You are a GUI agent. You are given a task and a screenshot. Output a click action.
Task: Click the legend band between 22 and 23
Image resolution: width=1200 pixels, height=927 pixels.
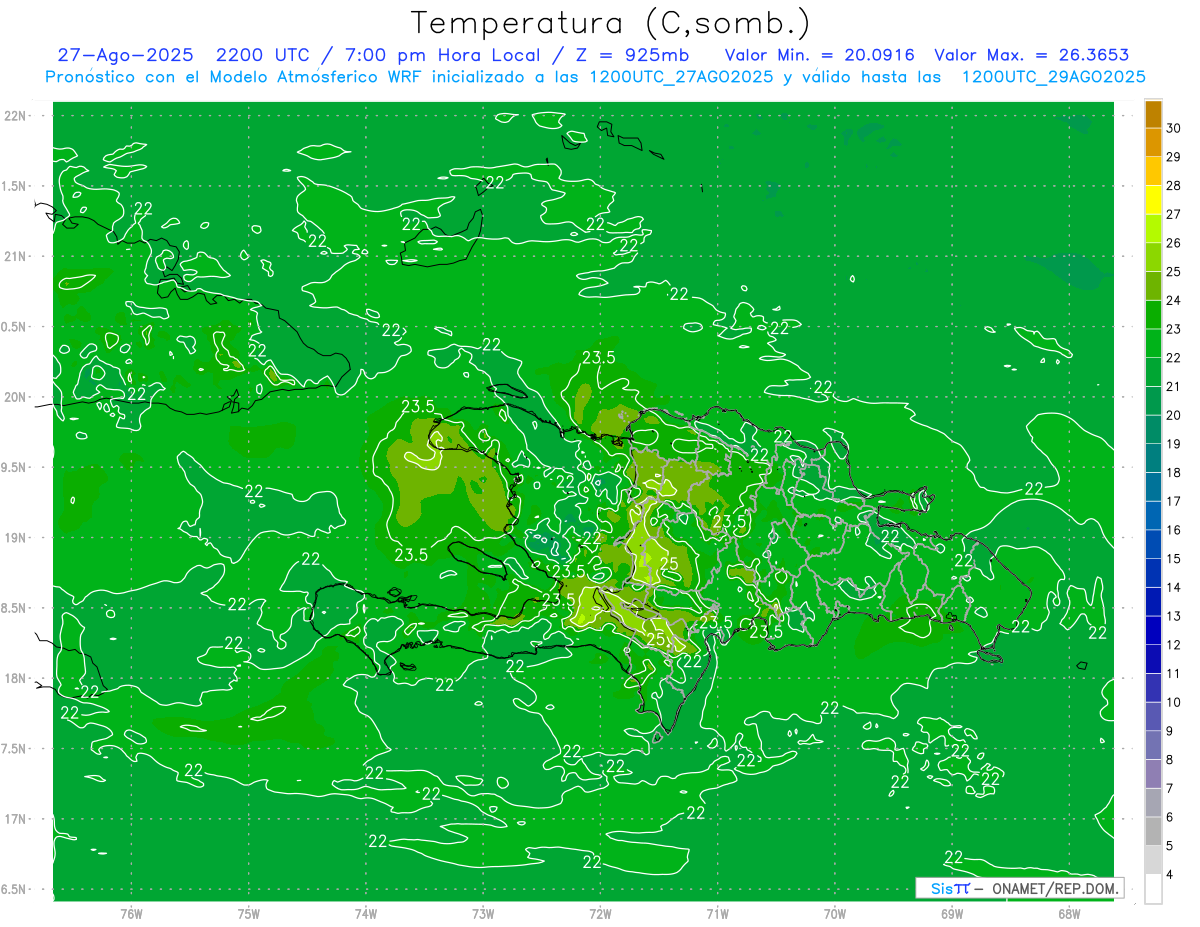[x=1153, y=343]
